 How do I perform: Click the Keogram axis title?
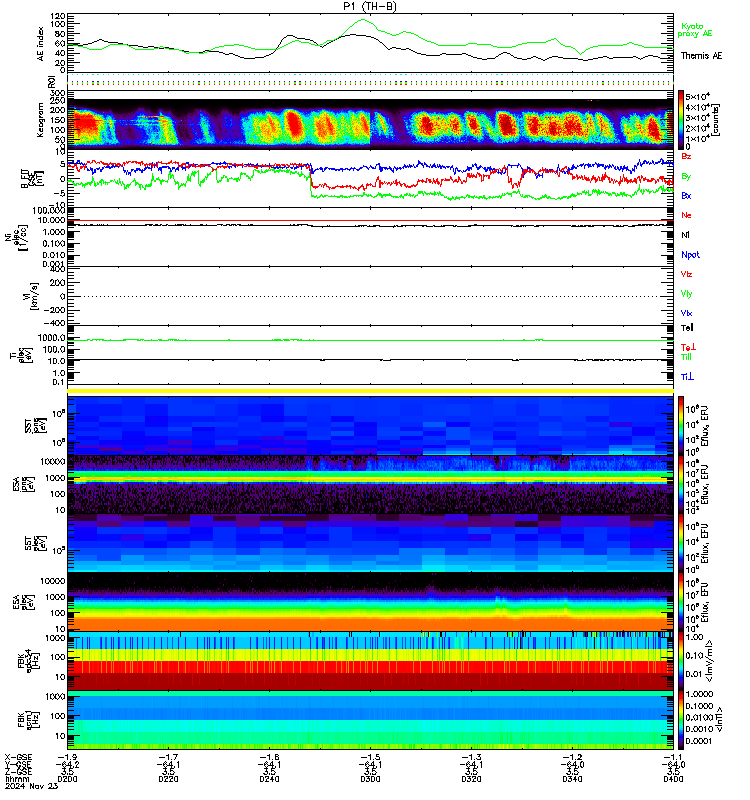[x=40, y=120]
